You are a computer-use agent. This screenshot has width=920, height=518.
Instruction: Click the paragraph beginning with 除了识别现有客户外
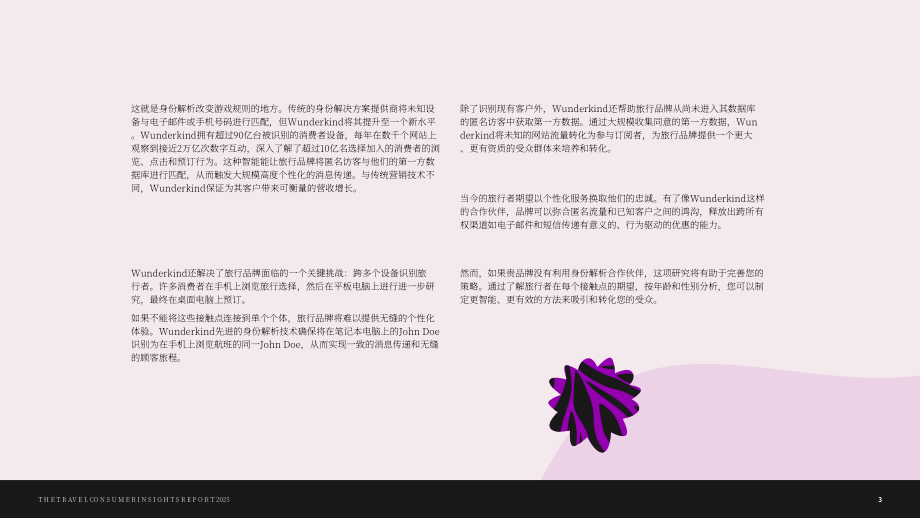[x=608, y=128]
